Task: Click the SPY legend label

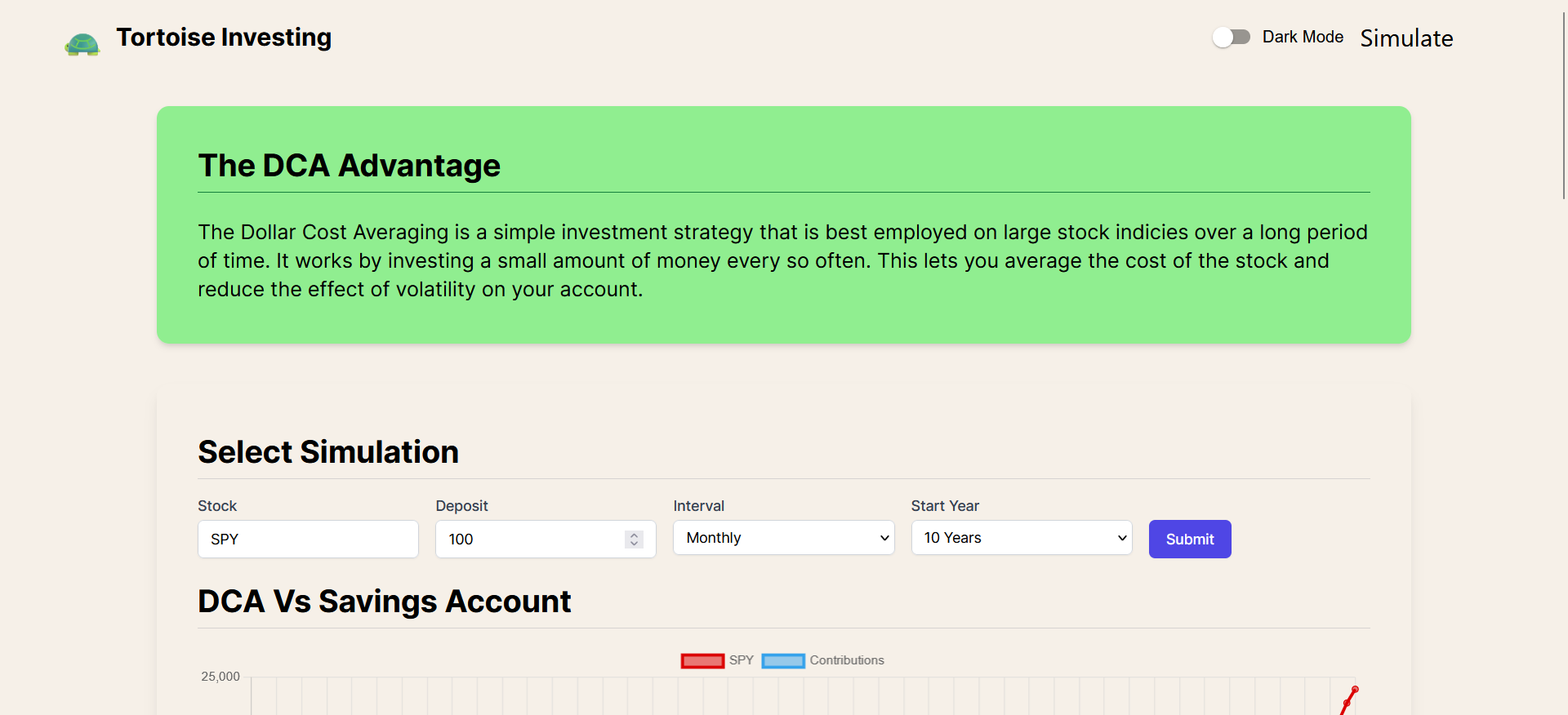Action: coord(742,660)
